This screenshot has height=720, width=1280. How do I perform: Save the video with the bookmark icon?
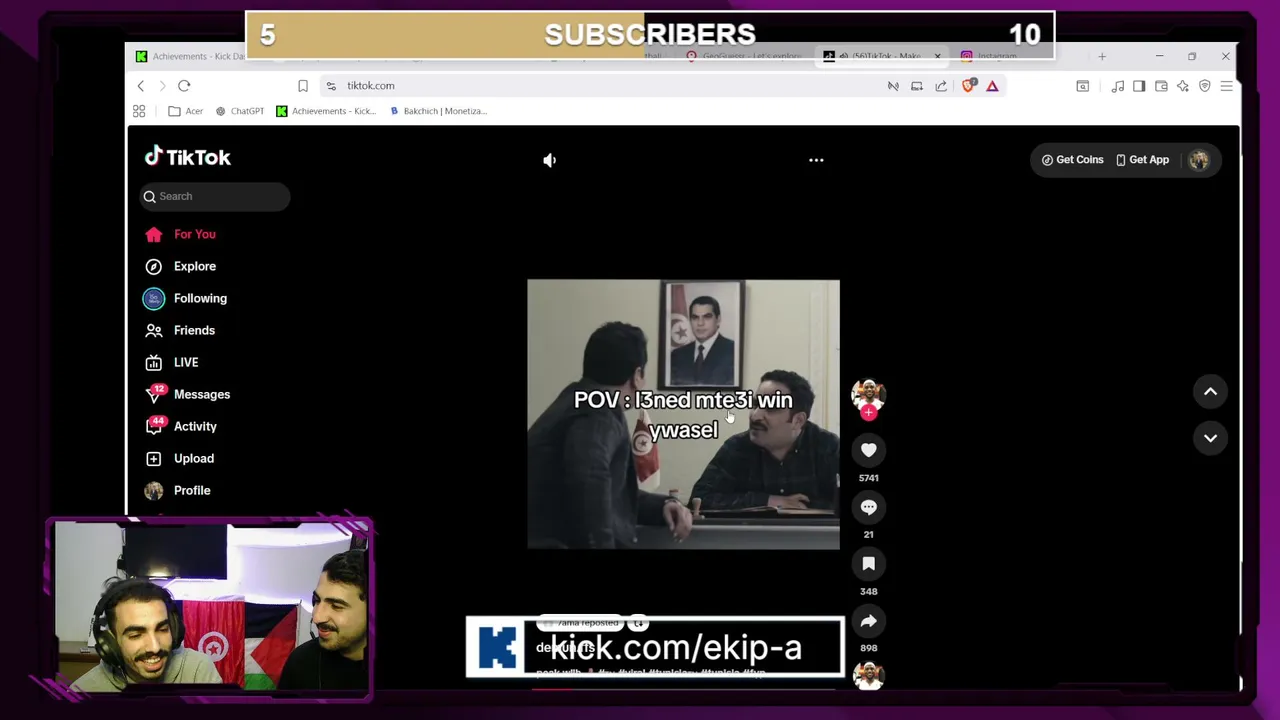click(x=868, y=564)
